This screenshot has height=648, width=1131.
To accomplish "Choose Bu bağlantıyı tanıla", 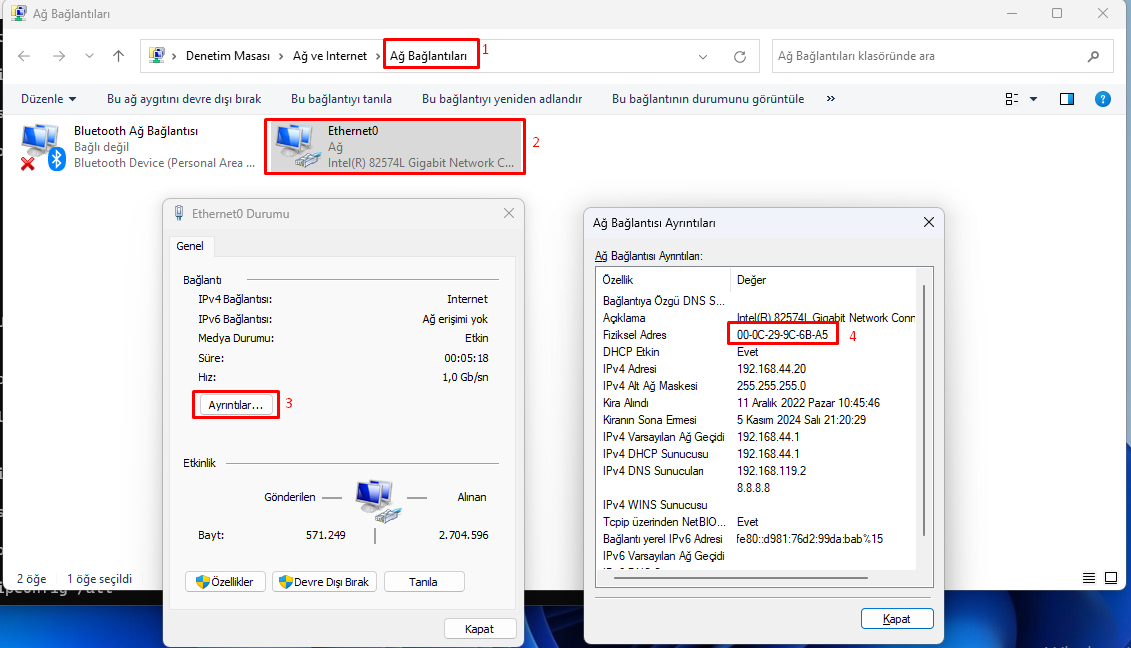I will [x=341, y=99].
